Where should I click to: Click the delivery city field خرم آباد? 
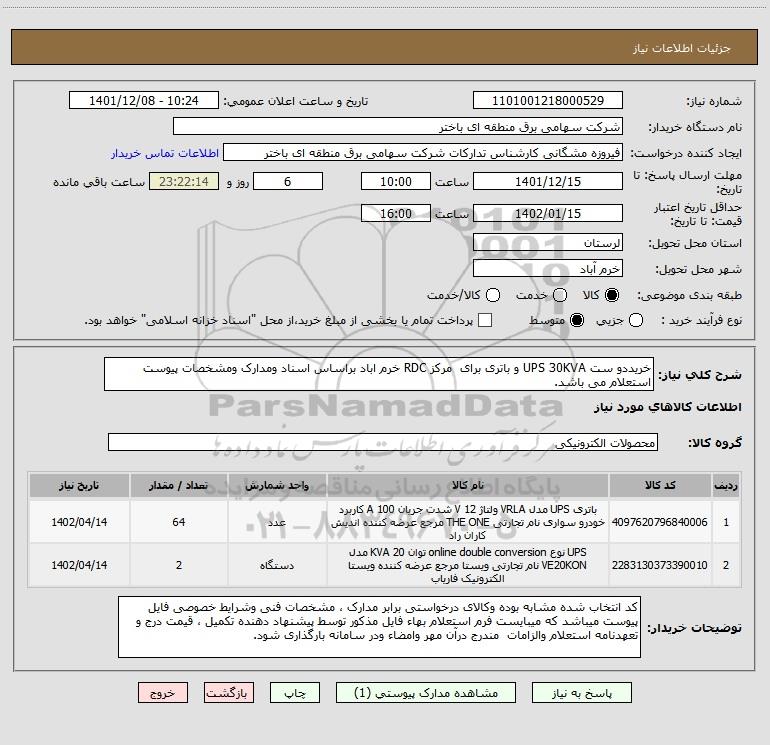pos(548,269)
